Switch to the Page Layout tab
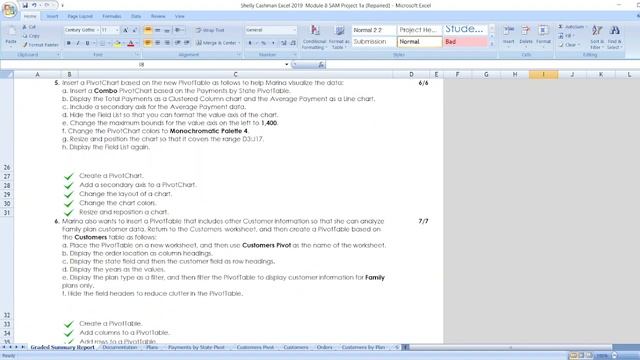Screen dimensions: 640x360 point(80,16)
